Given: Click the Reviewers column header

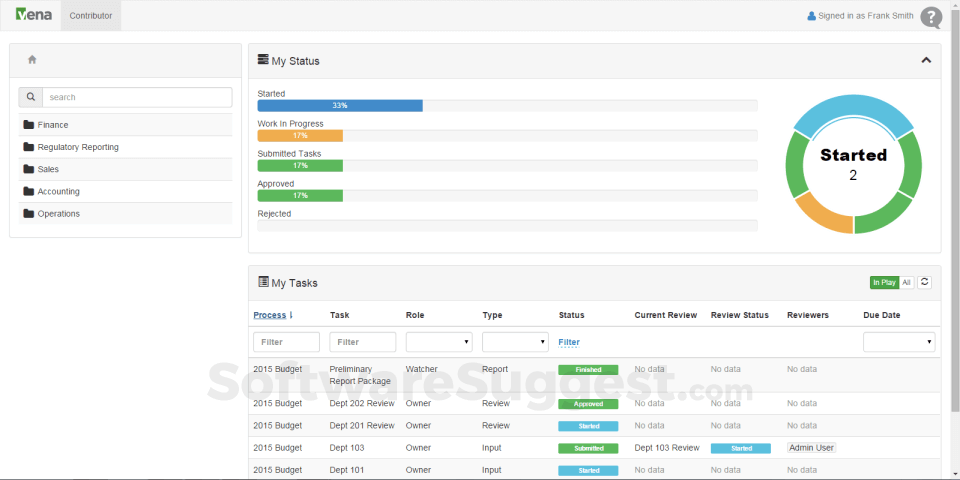Looking at the screenshot, I should [808, 315].
